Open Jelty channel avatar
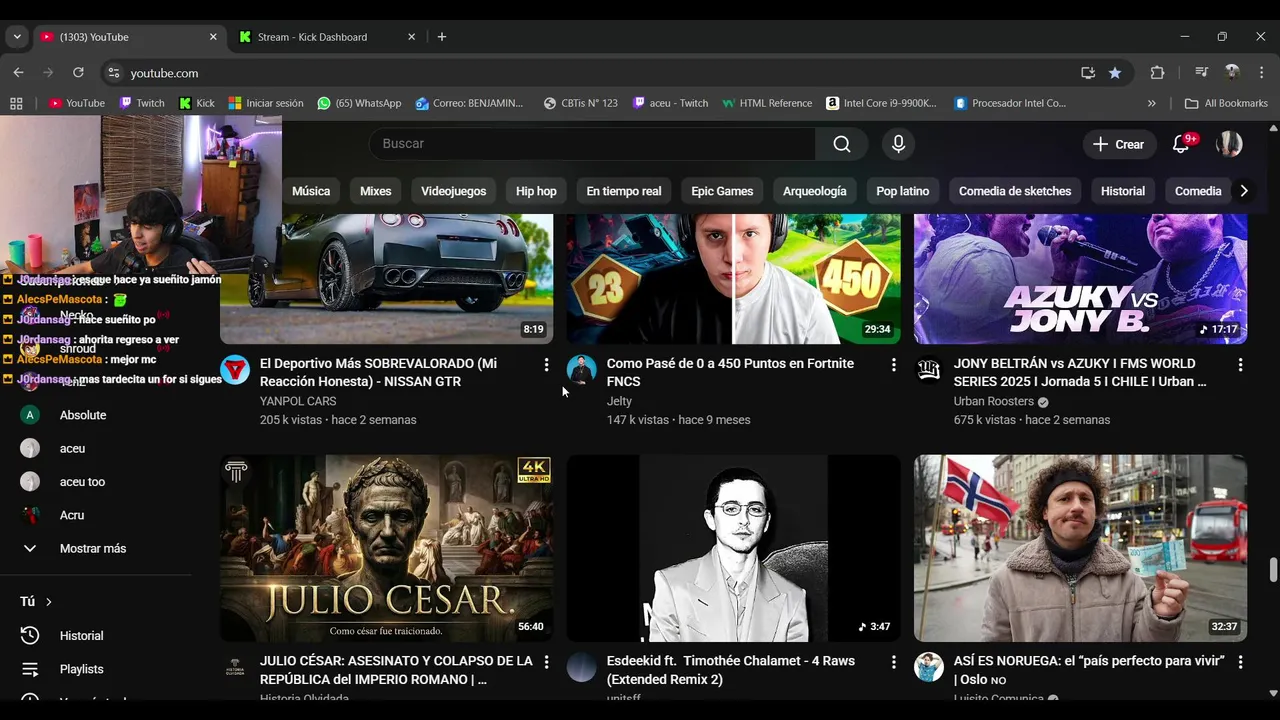This screenshot has height=720, width=1280. (581, 370)
